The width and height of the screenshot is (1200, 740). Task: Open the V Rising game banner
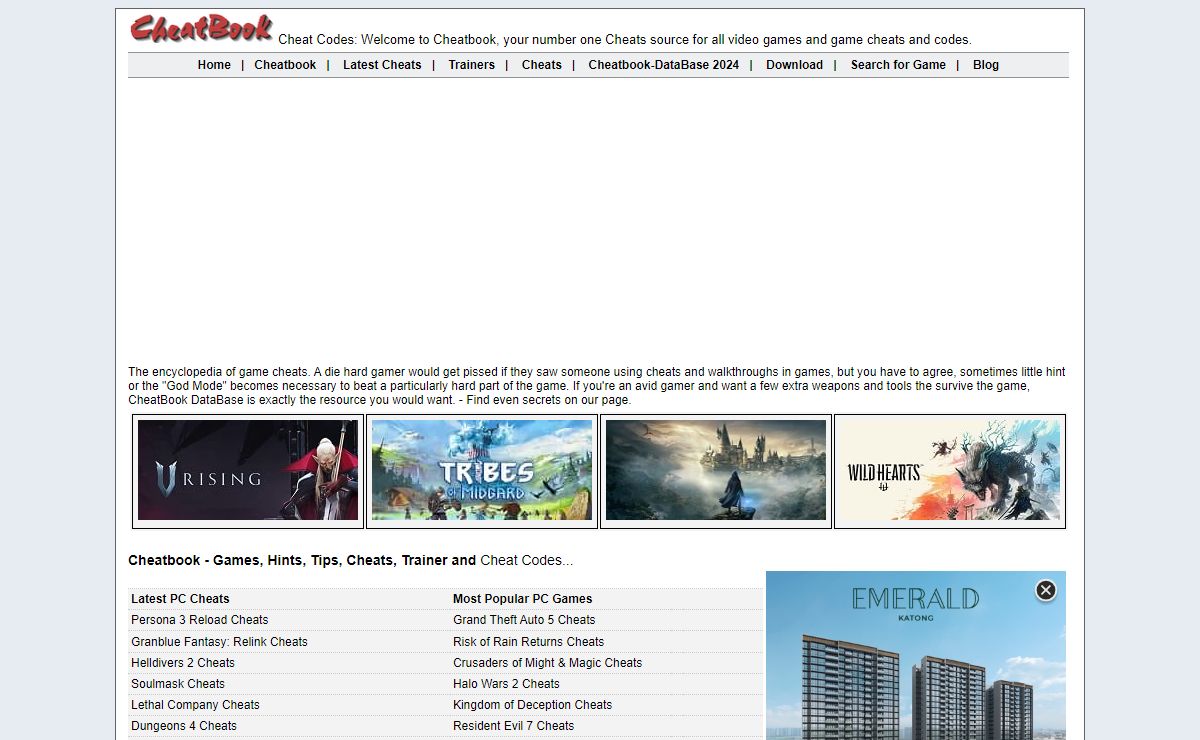point(248,470)
